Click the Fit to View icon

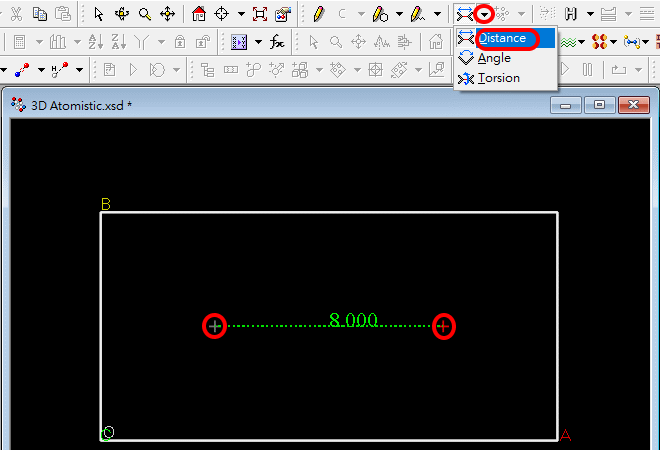coord(260,14)
